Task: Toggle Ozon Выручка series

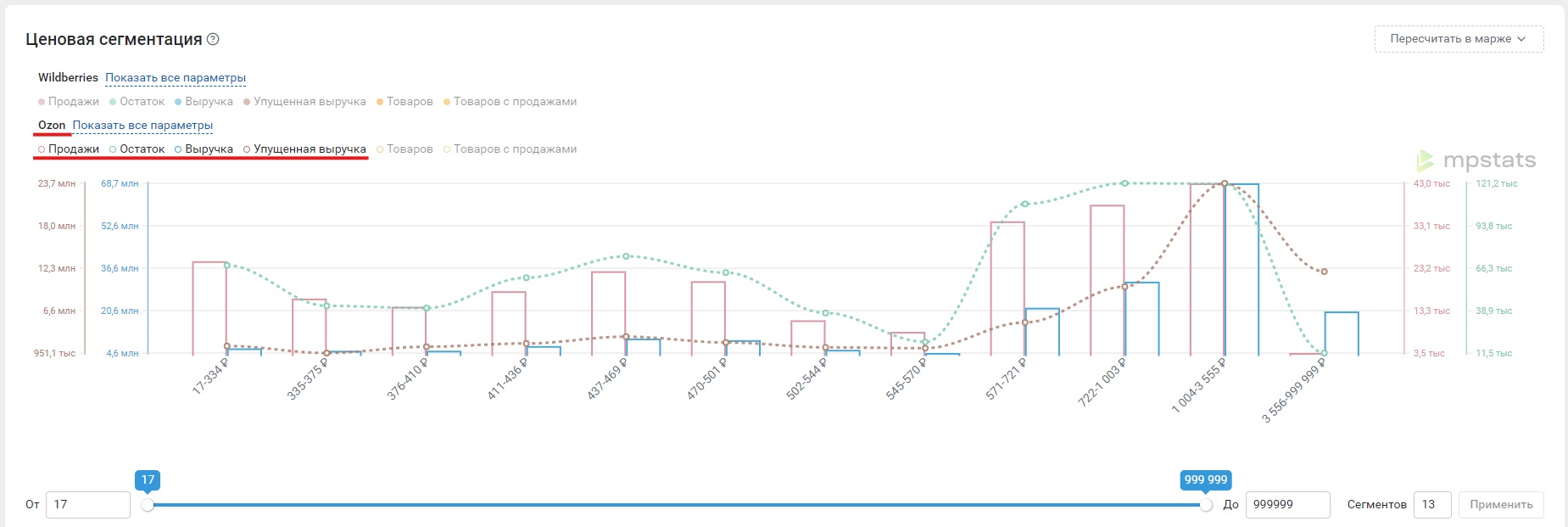Action: pos(204,149)
